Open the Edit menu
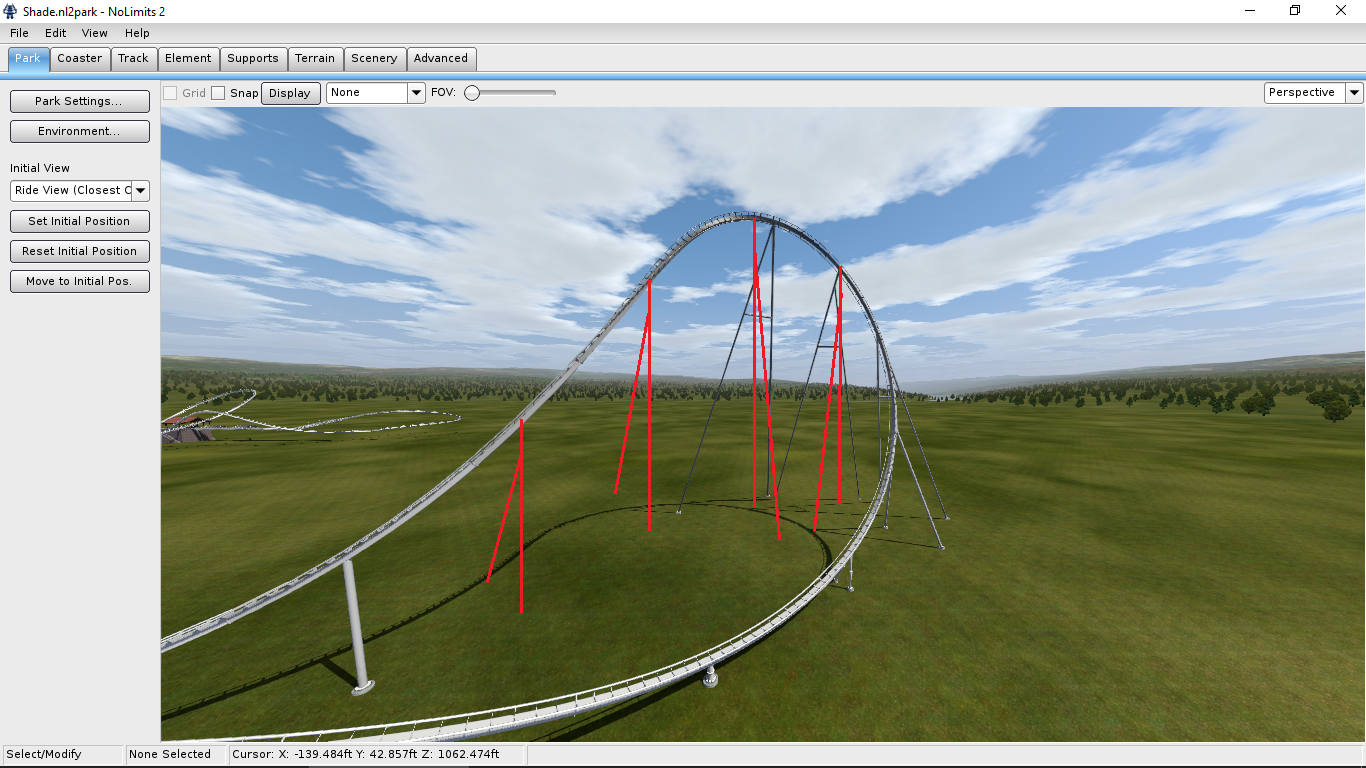 click(x=55, y=33)
